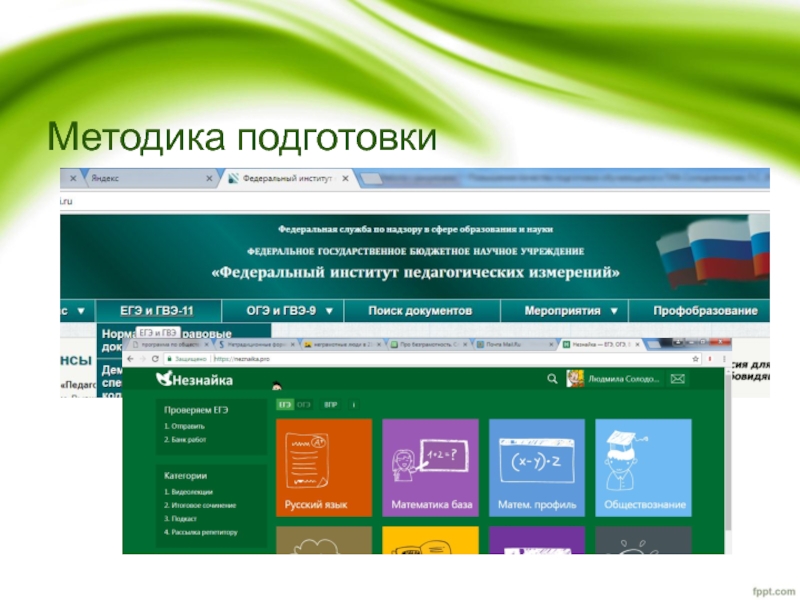Screen dimensions: 800x600
Task: Click the search magnifier icon on Незнайка
Action: click(x=551, y=379)
